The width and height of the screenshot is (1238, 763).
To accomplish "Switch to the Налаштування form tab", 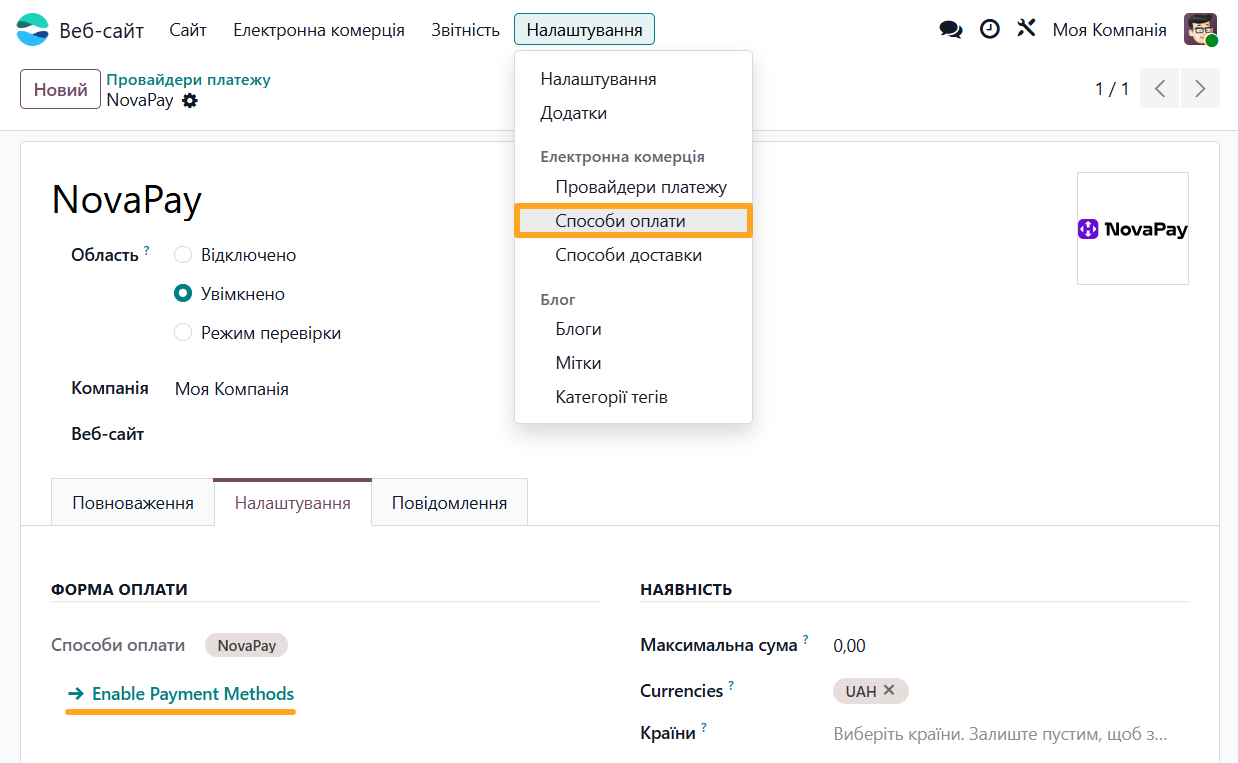I will click(x=293, y=502).
